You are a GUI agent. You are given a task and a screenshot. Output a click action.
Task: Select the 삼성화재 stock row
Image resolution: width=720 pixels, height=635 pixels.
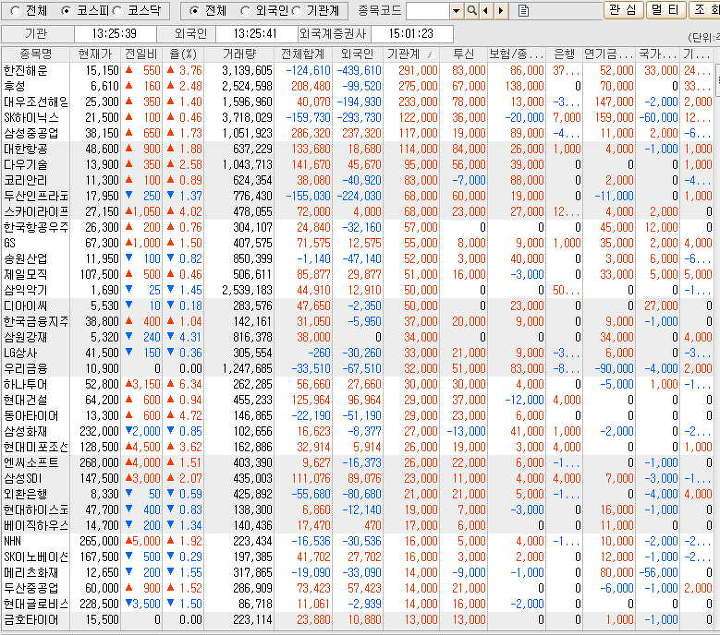(x=358, y=431)
